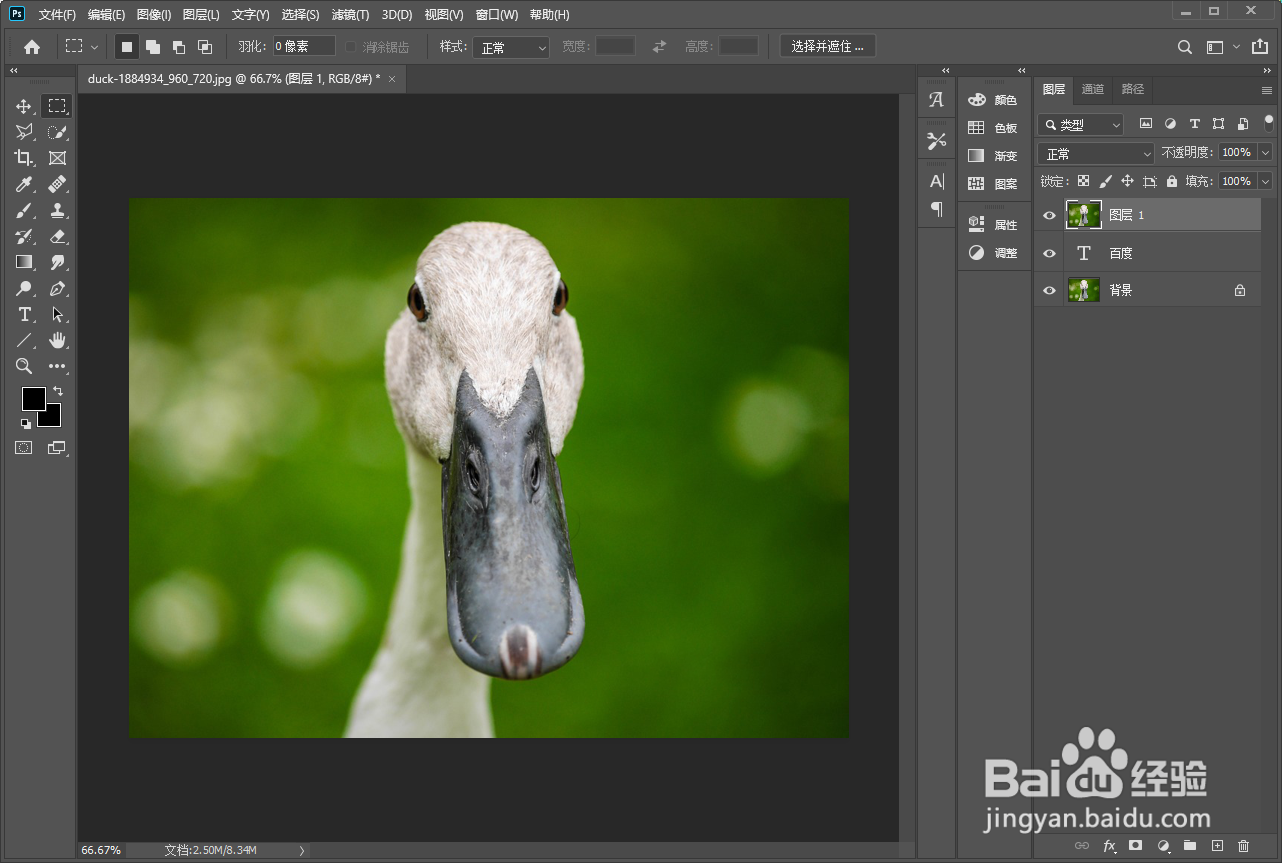Select the Frame tool

[57, 158]
